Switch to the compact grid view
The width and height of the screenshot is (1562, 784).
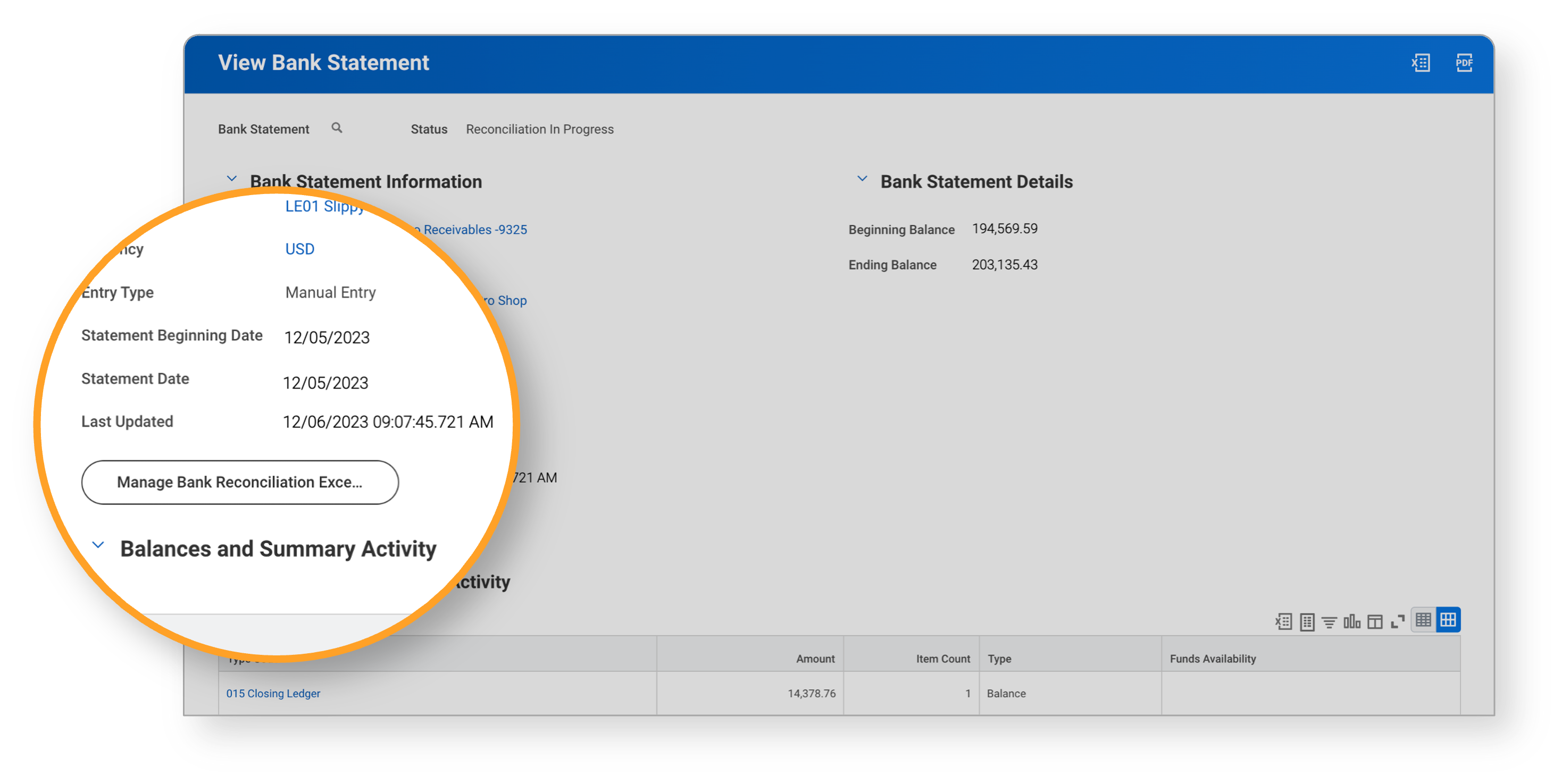point(1423,620)
